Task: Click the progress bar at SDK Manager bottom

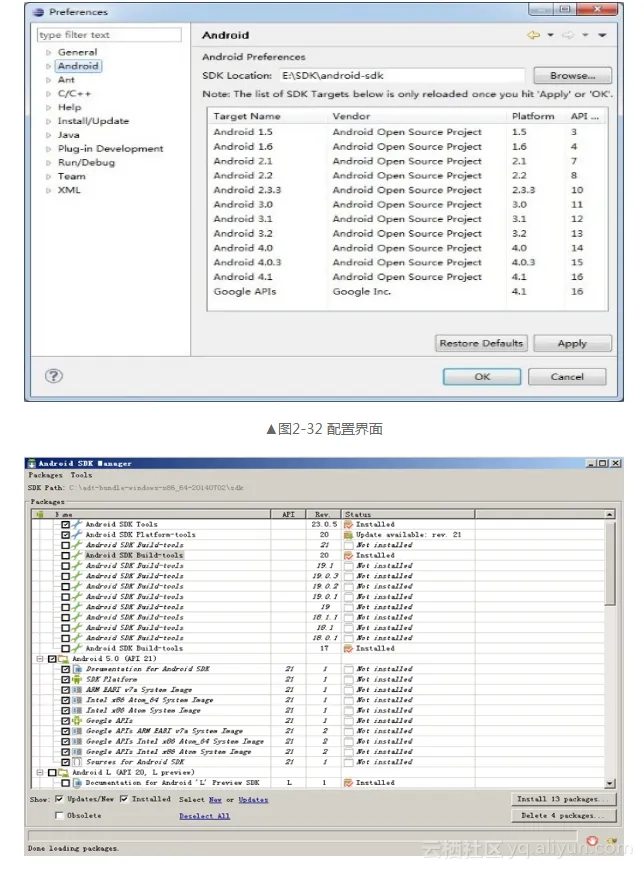Action: click(x=303, y=835)
